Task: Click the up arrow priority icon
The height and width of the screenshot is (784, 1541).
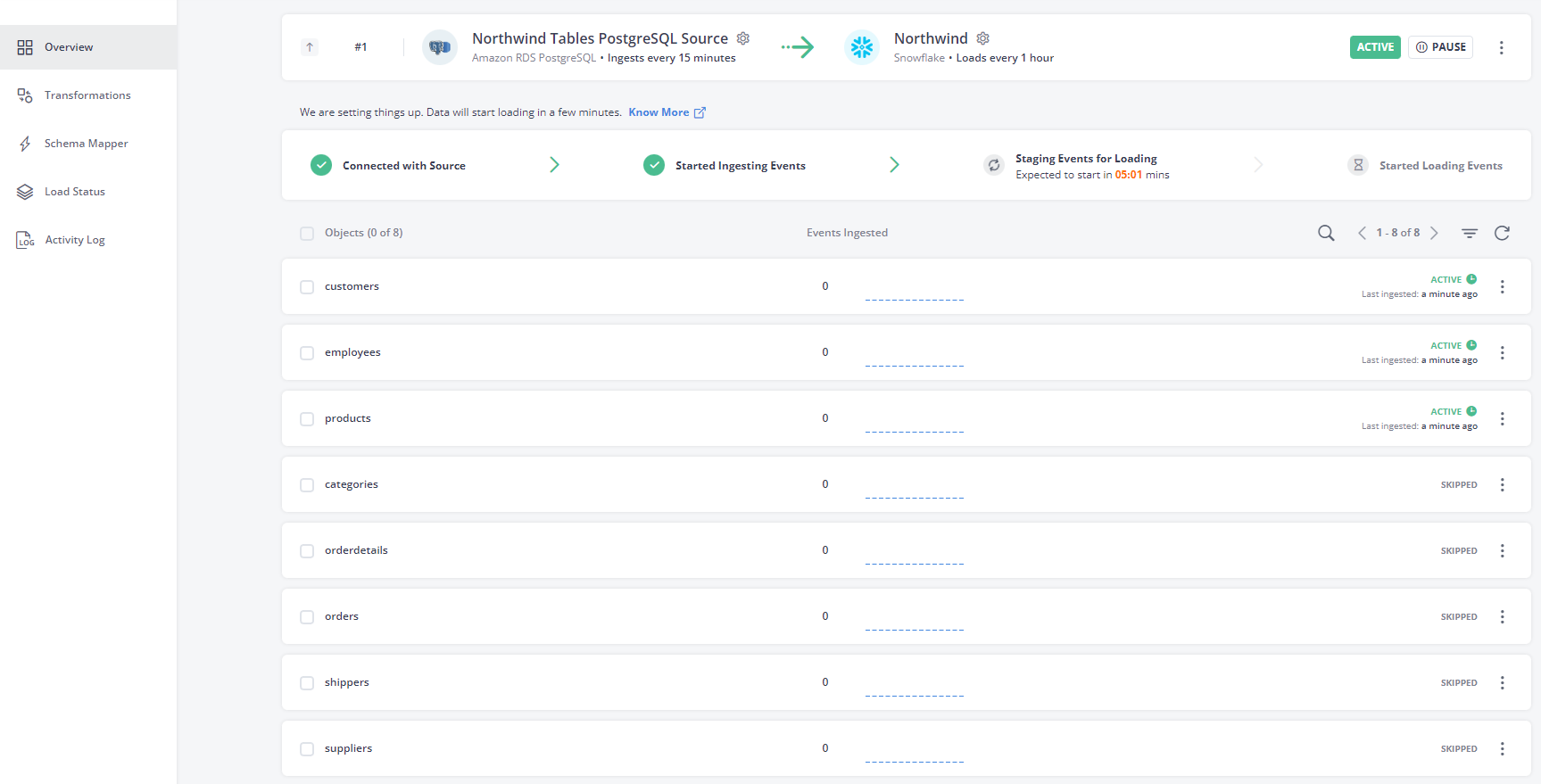Action: point(310,47)
